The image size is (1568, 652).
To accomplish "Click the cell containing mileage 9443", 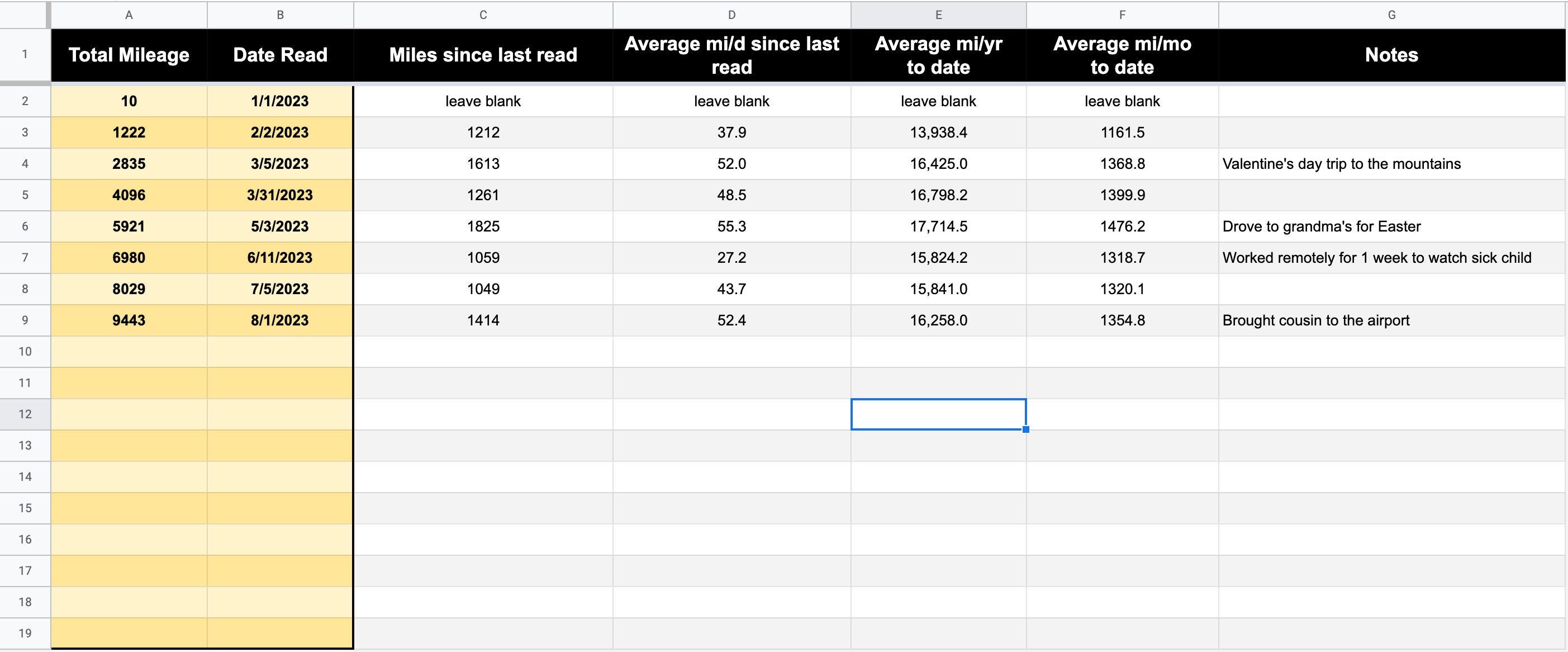I will tap(129, 320).
